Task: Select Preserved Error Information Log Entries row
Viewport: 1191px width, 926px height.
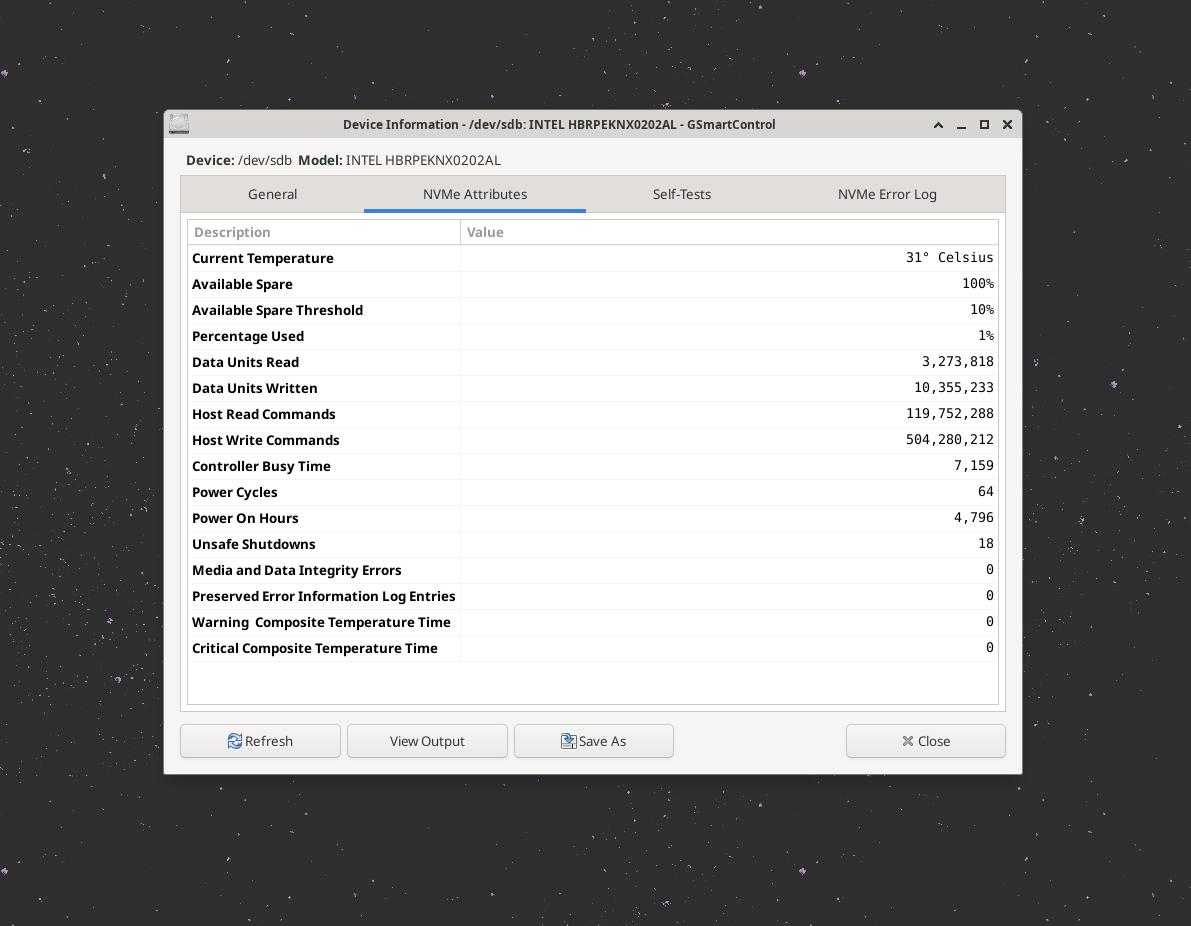Action: pos(592,596)
